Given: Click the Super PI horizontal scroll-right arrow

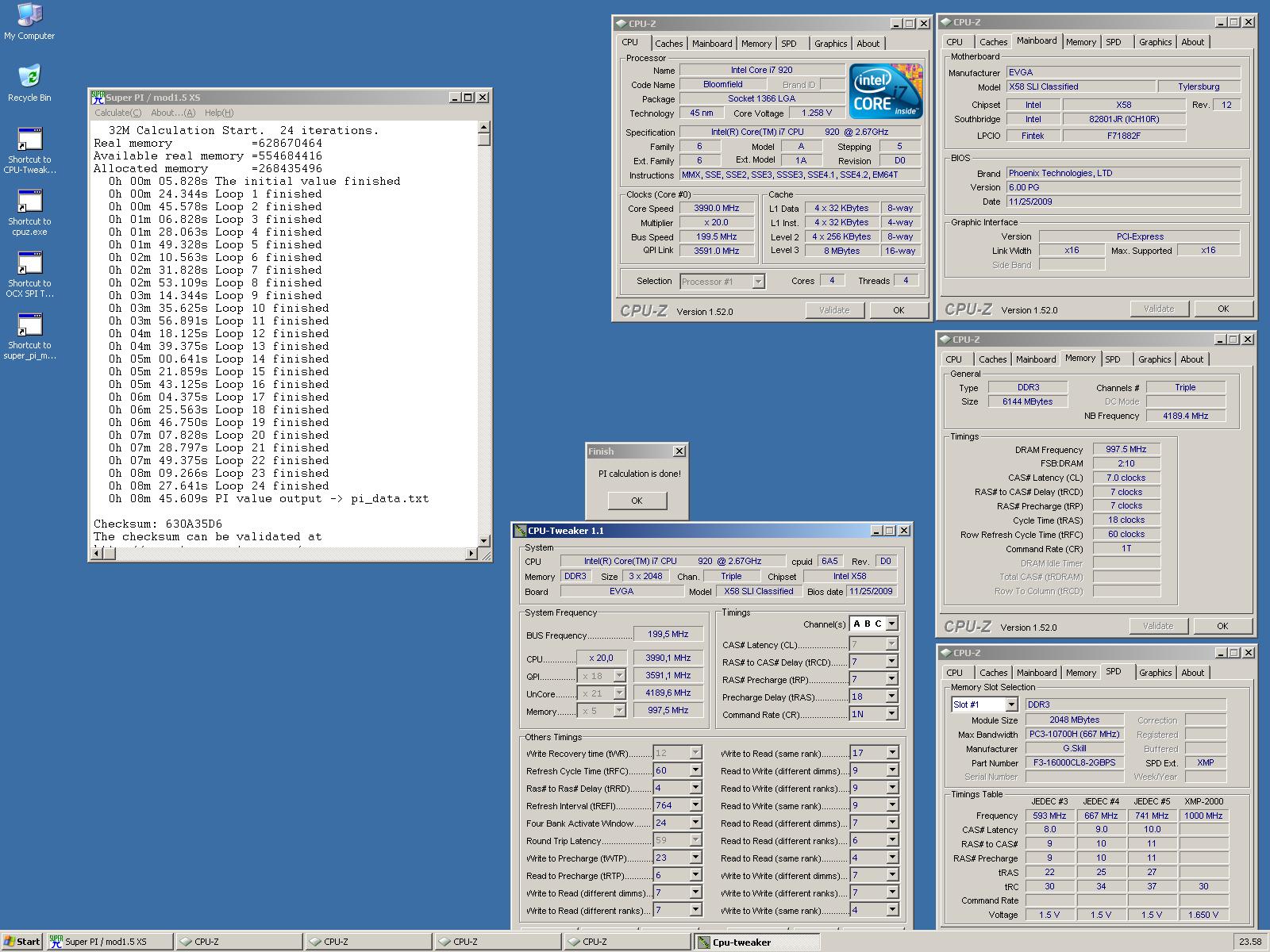Looking at the screenshot, I should 471,554.
